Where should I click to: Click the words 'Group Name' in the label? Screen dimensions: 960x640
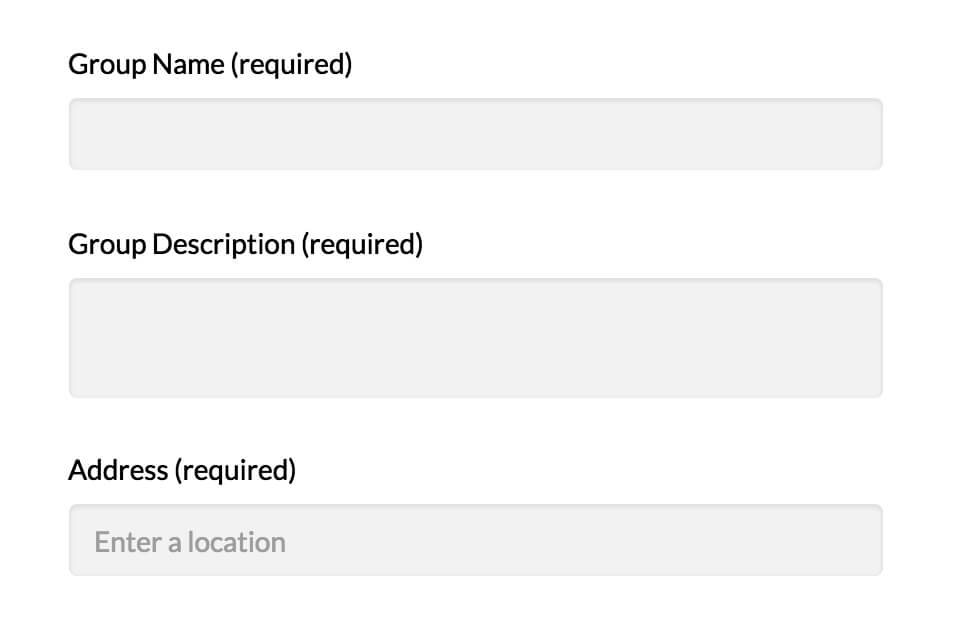tap(147, 65)
